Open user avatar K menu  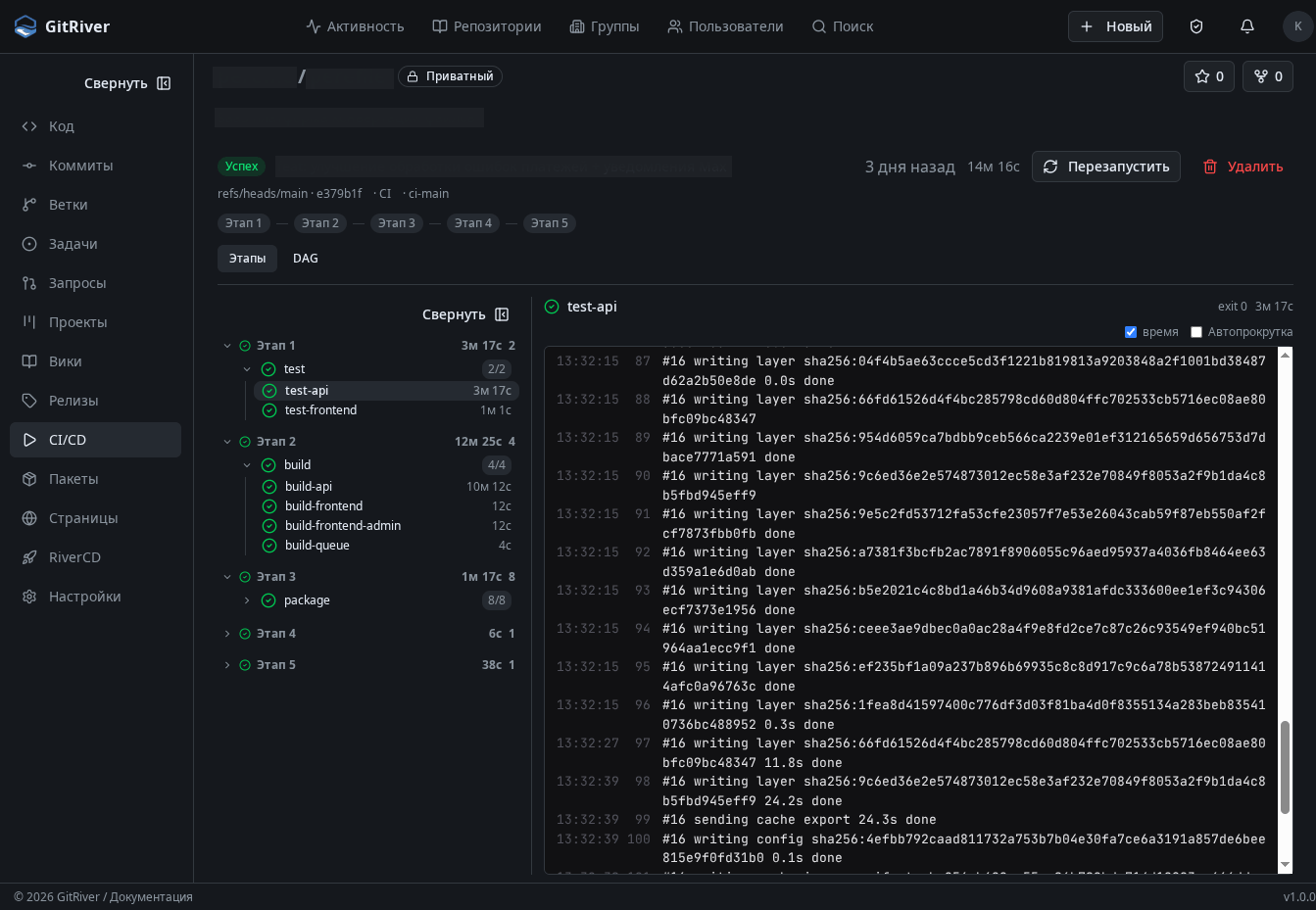point(1297,26)
